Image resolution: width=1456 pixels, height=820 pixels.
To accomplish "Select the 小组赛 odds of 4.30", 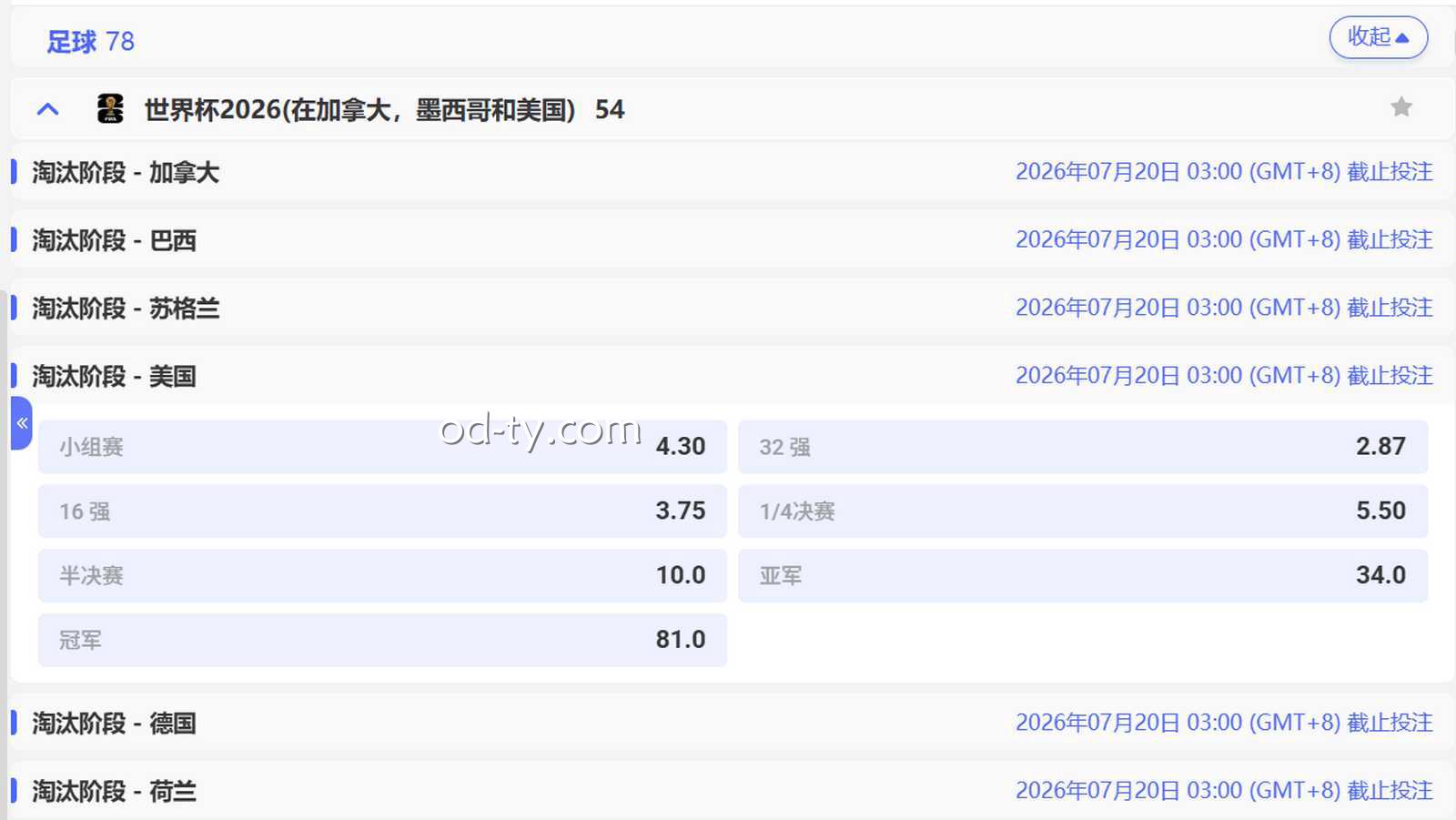I will (380, 446).
